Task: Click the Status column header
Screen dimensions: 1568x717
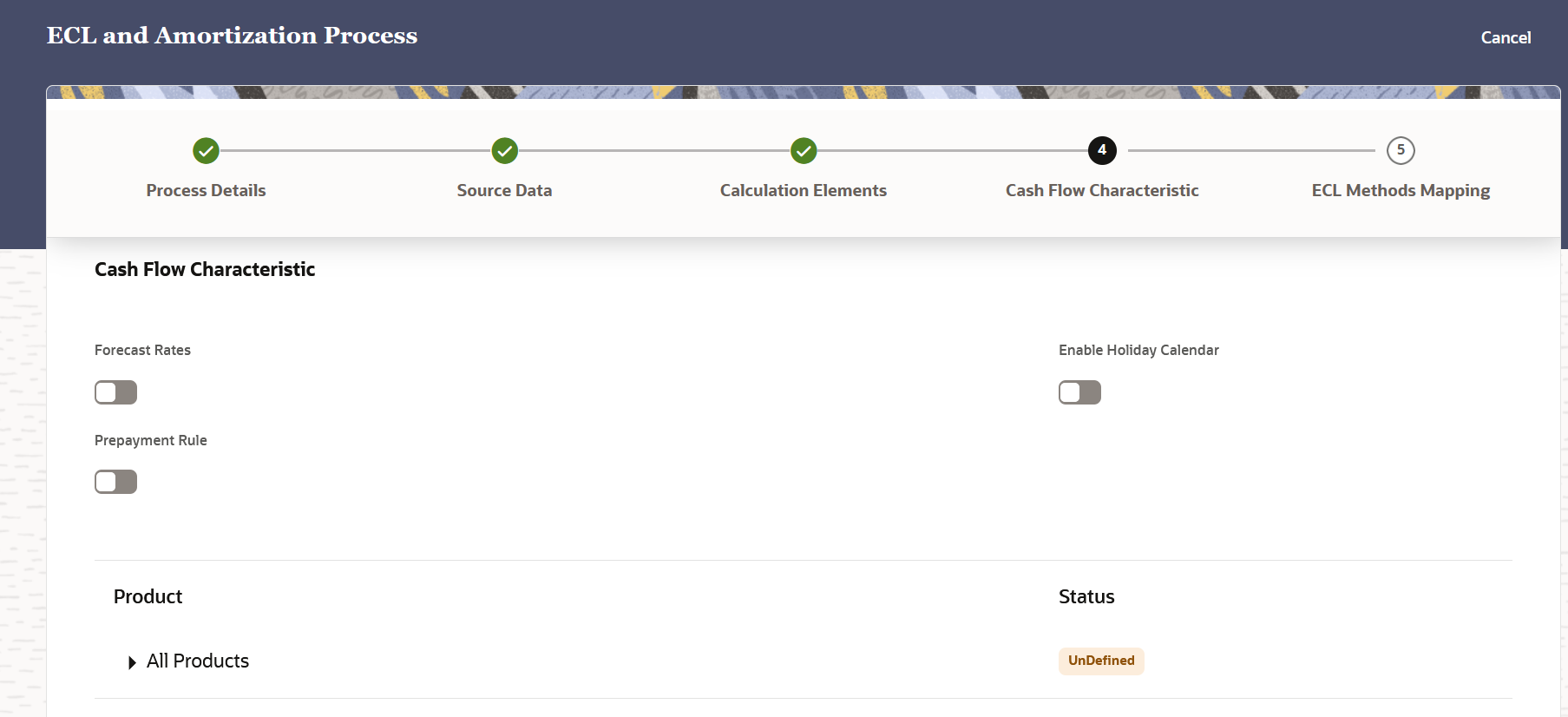Action: point(1086,596)
